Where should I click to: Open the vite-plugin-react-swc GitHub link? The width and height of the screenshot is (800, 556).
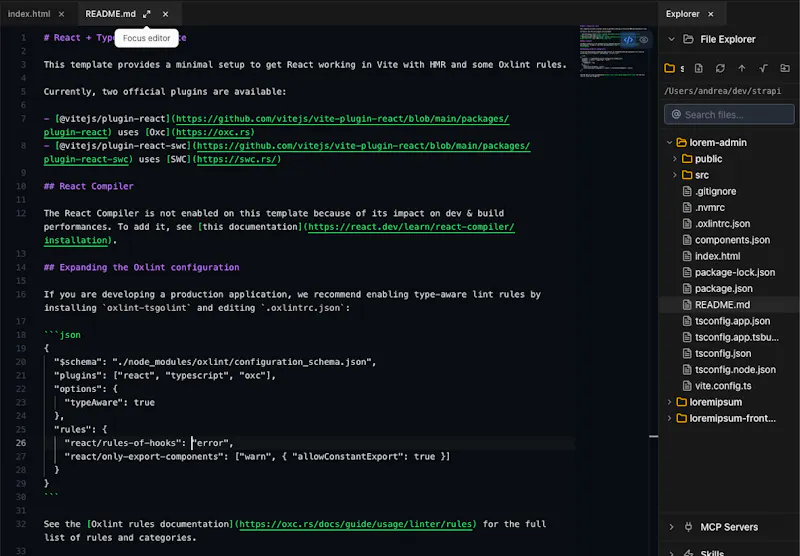[x=363, y=146]
